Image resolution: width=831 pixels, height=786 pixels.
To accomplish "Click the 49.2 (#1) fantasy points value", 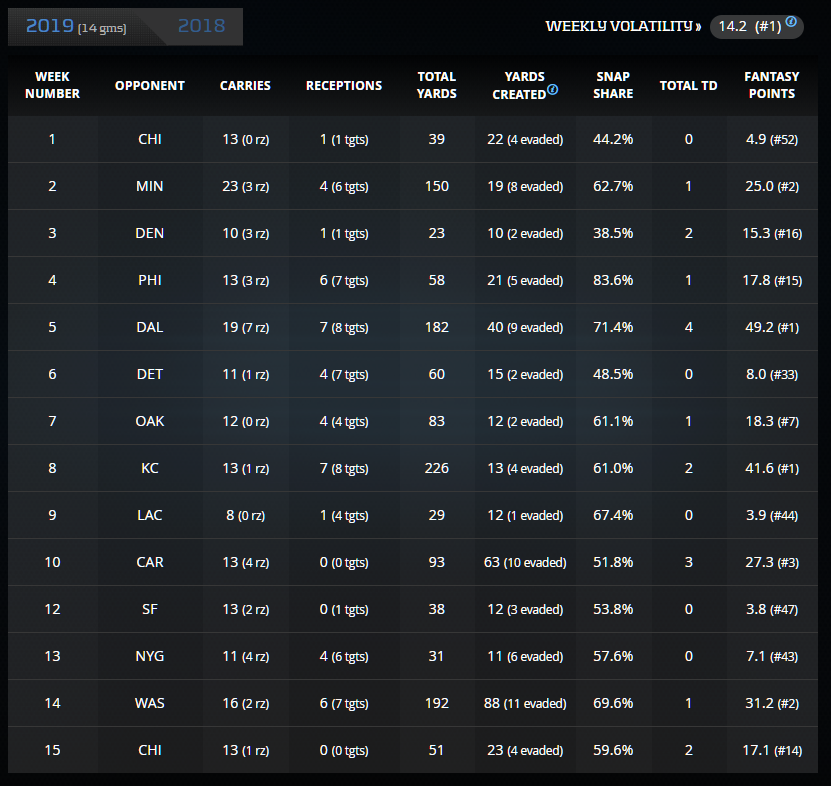I will 772,327.
